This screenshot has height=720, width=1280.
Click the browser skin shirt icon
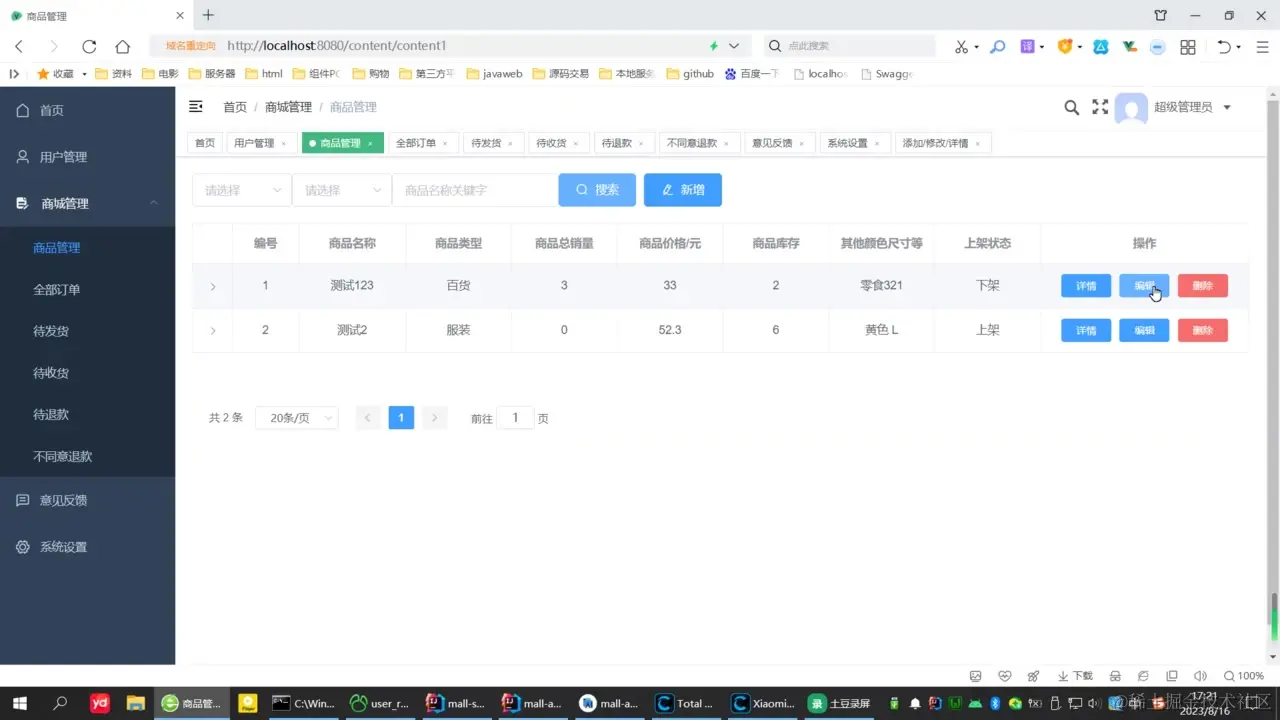[1160, 15]
